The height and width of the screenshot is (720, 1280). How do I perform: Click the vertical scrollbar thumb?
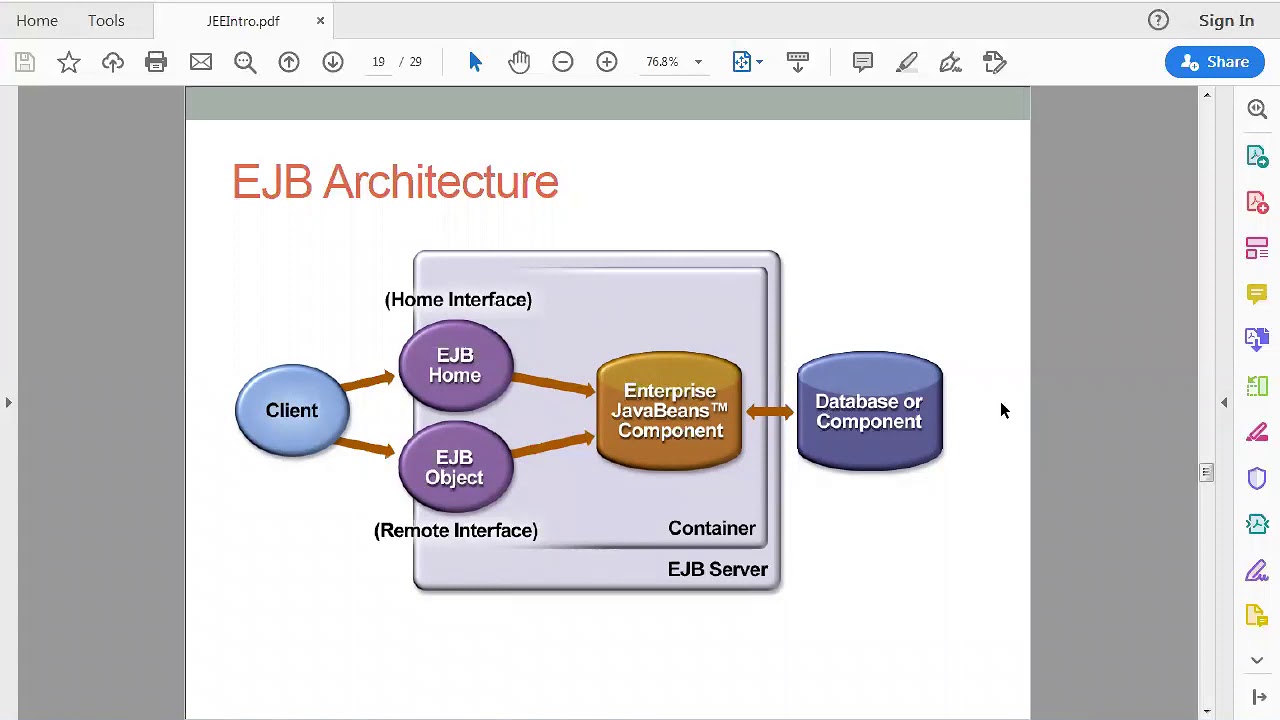click(1207, 472)
